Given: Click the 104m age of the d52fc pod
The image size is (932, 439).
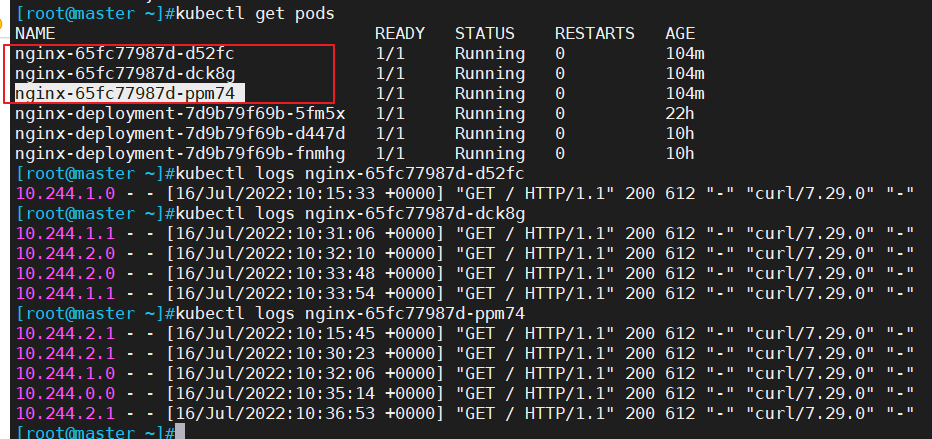Looking at the screenshot, I should [x=685, y=54].
